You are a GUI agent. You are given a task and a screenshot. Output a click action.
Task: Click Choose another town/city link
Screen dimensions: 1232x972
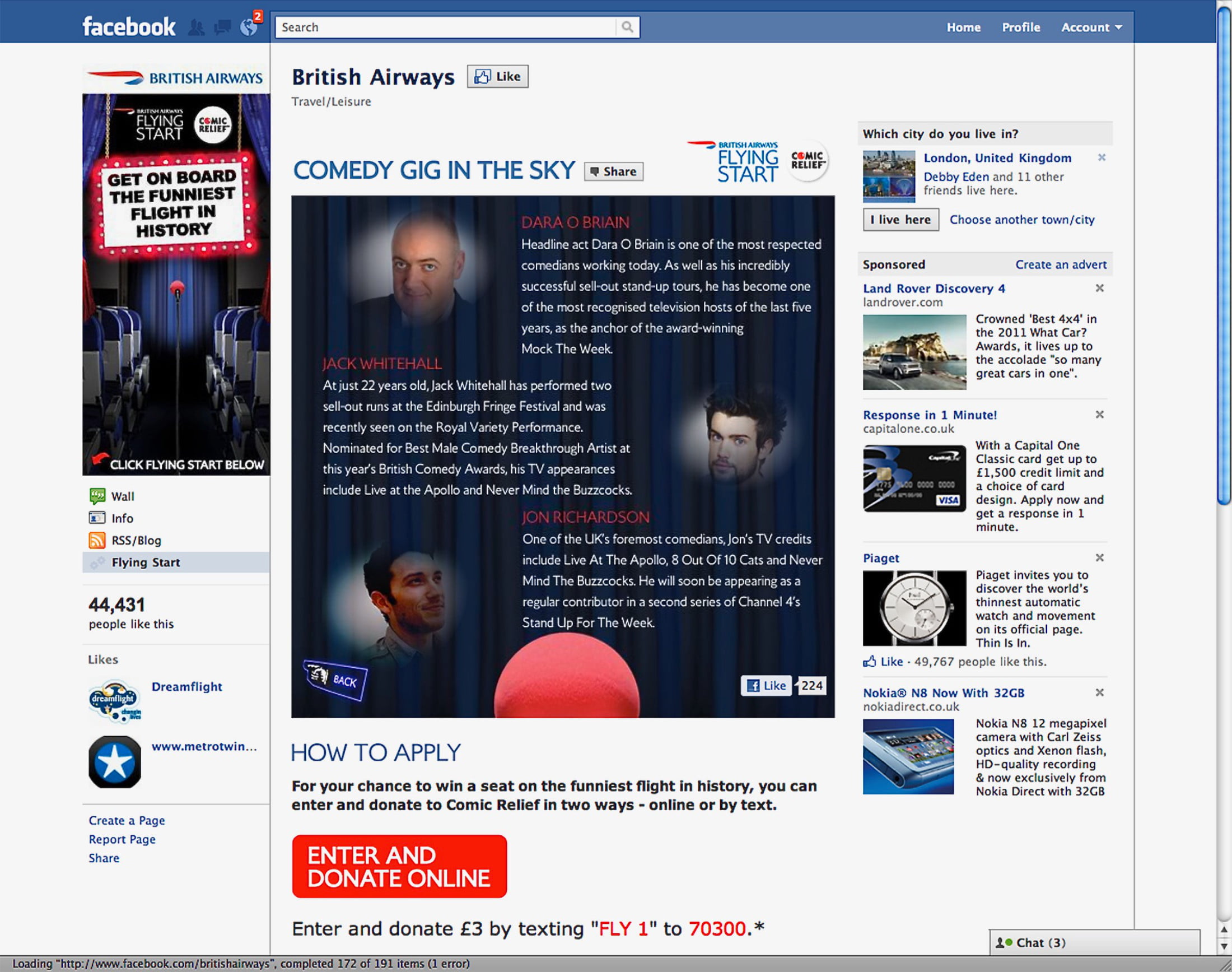[1021, 220]
